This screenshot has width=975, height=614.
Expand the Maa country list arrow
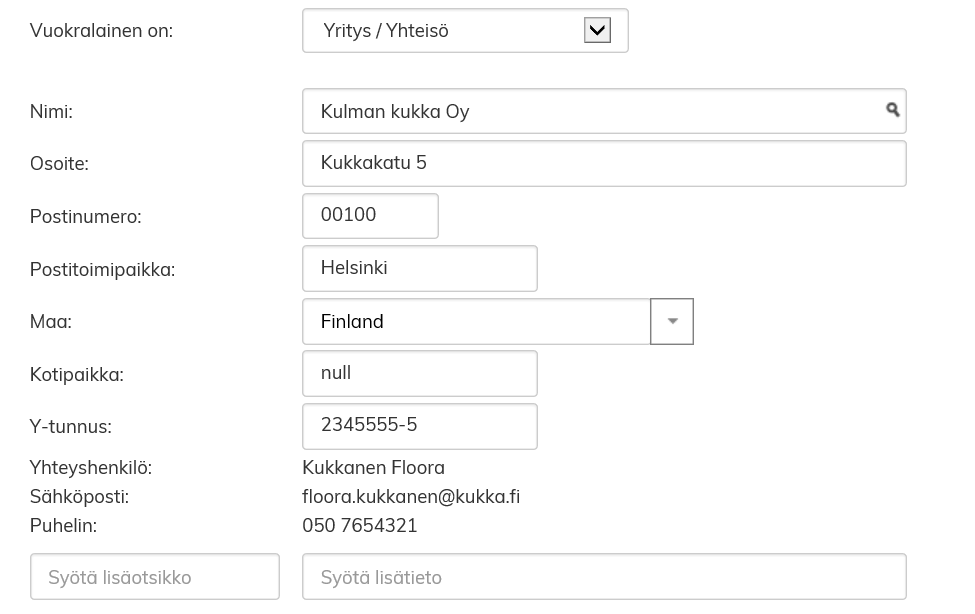[x=672, y=321]
